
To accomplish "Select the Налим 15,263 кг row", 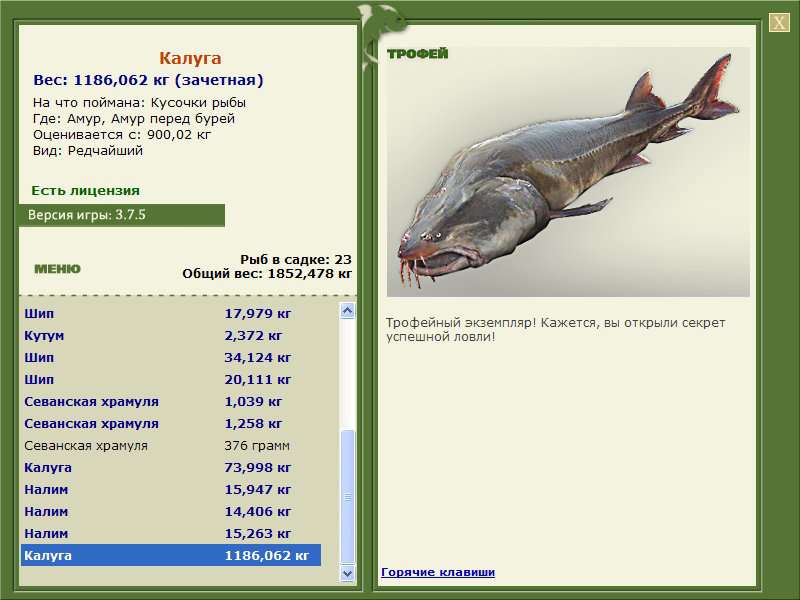I will coord(171,533).
